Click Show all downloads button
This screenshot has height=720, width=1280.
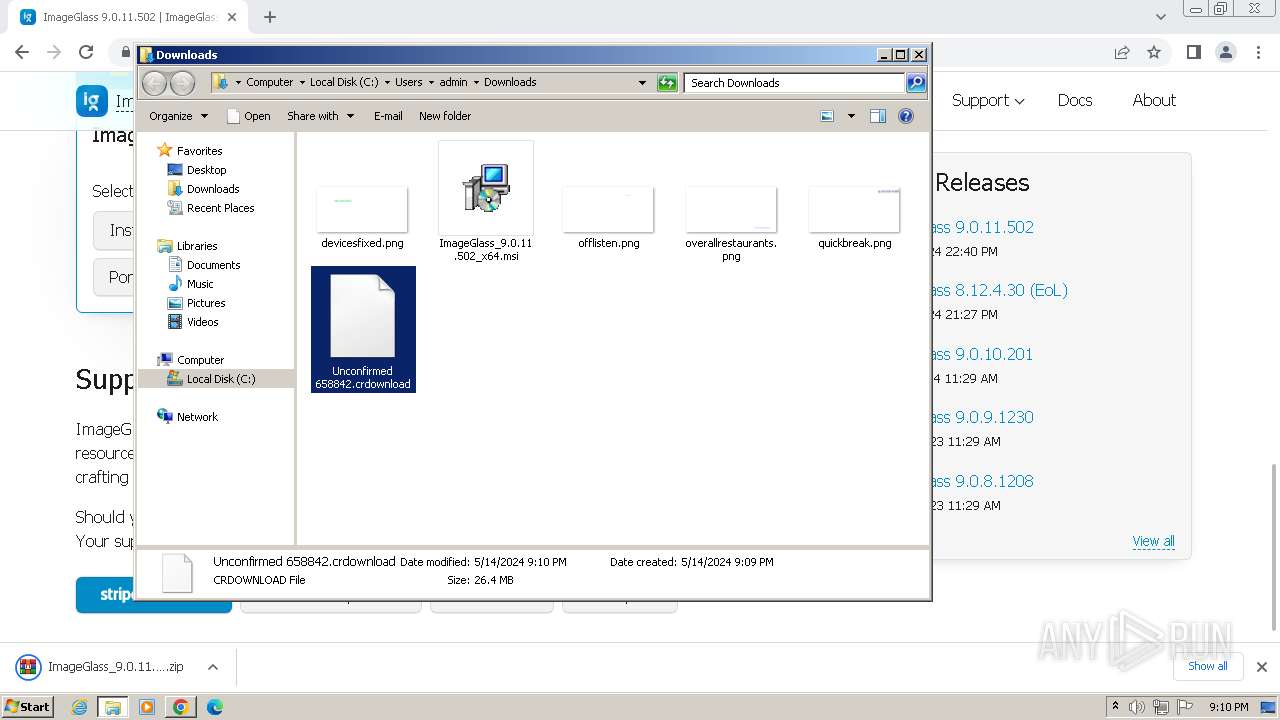point(1207,666)
